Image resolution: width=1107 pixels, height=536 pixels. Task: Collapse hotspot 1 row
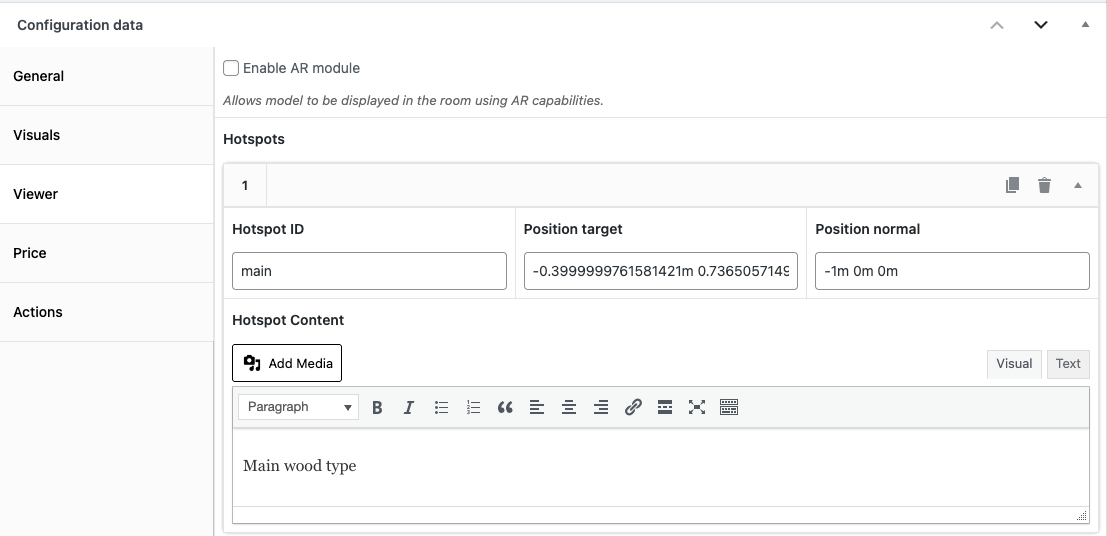(x=1077, y=185)
